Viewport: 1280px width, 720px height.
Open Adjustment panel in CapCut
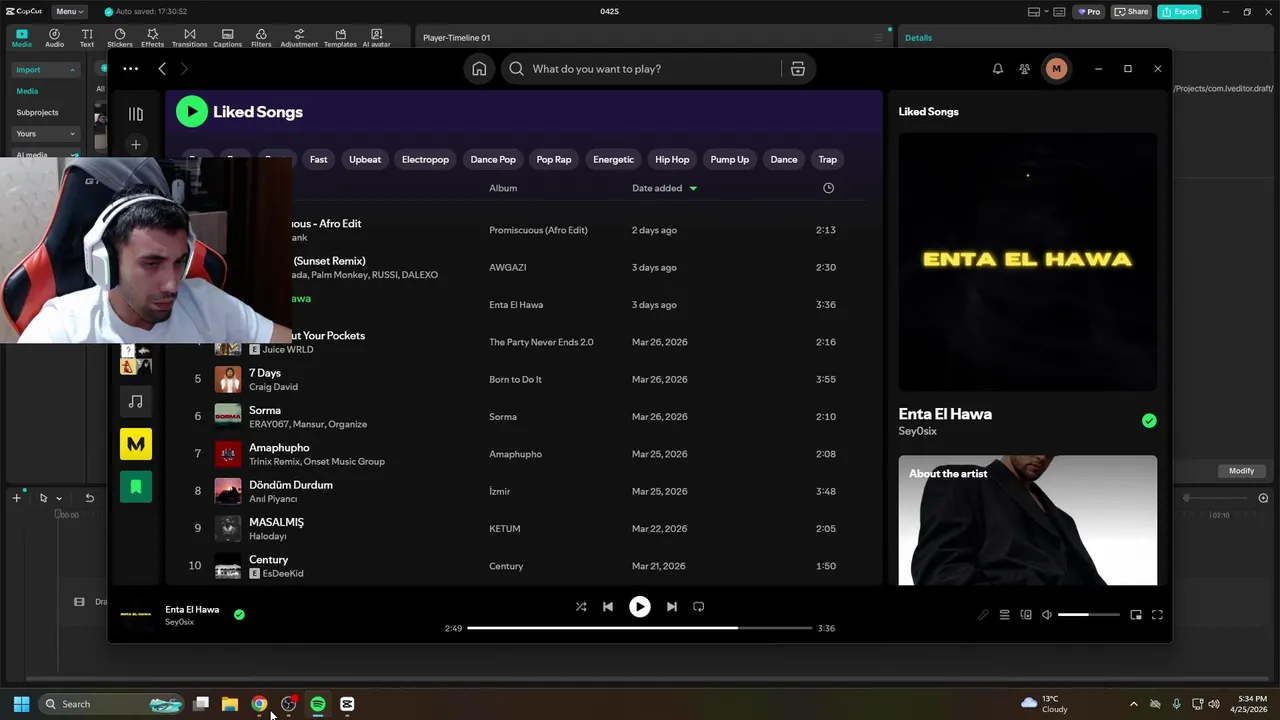tap(299, 38)
